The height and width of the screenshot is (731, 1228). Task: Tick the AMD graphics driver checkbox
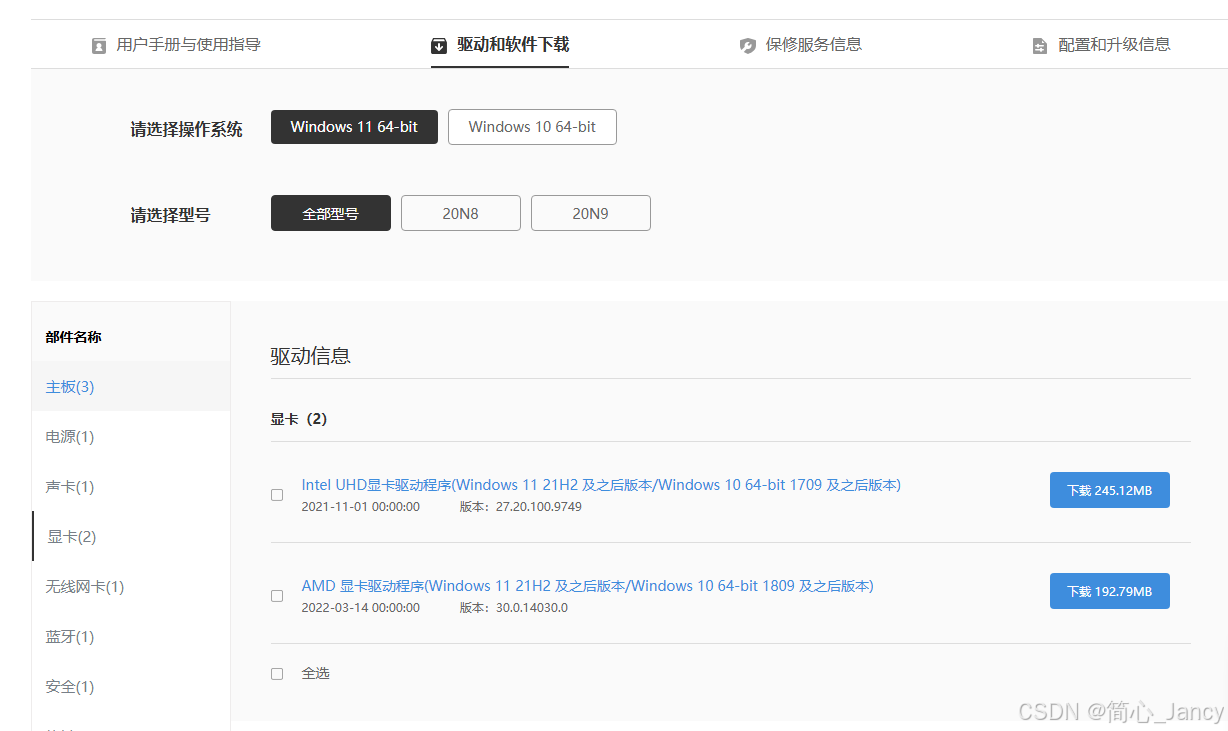click(x=277, y=596)
